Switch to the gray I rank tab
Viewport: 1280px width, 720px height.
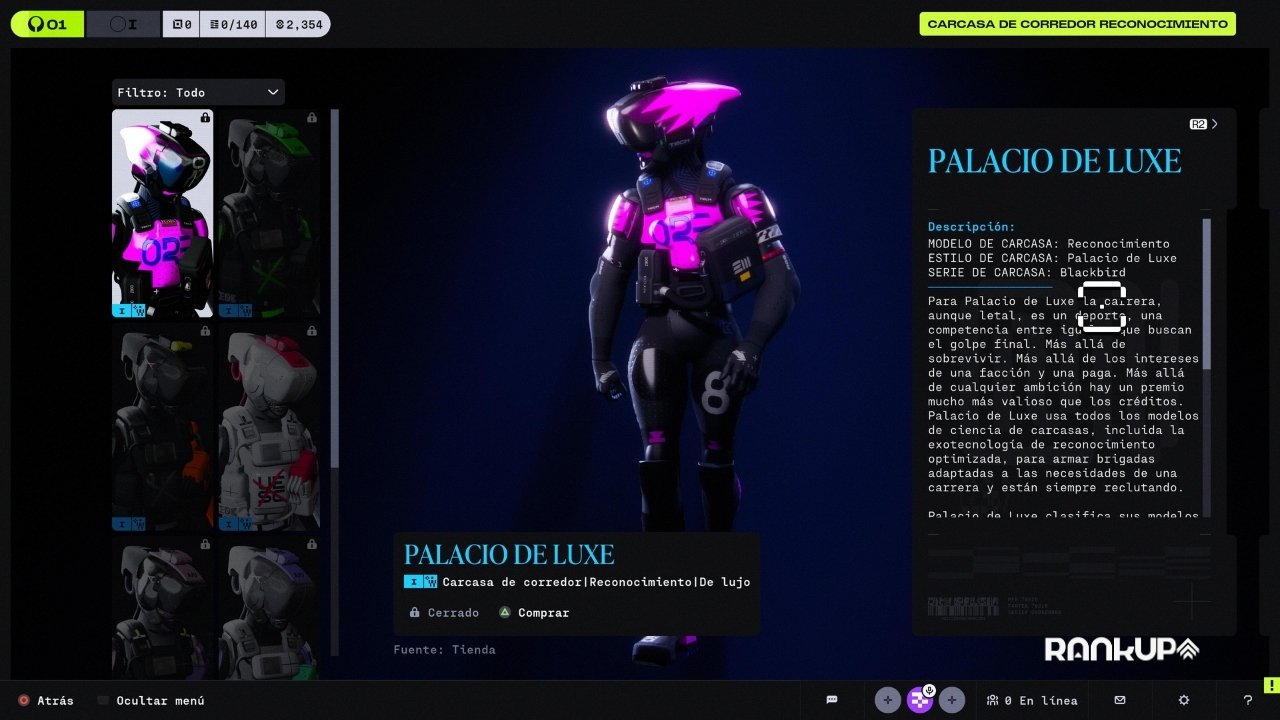pyautogui.click(x=123, y=24)
